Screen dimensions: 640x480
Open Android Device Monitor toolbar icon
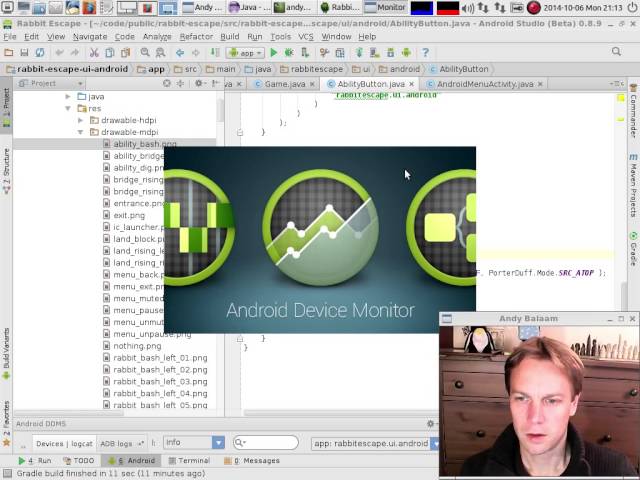[406, 53]
